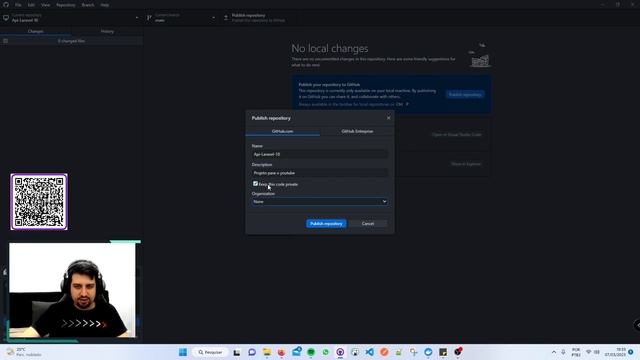The height and width of the screenshot is (360, 640).
Task: Toggle the select-all changed files checkbox
Action: click(5, 41)
